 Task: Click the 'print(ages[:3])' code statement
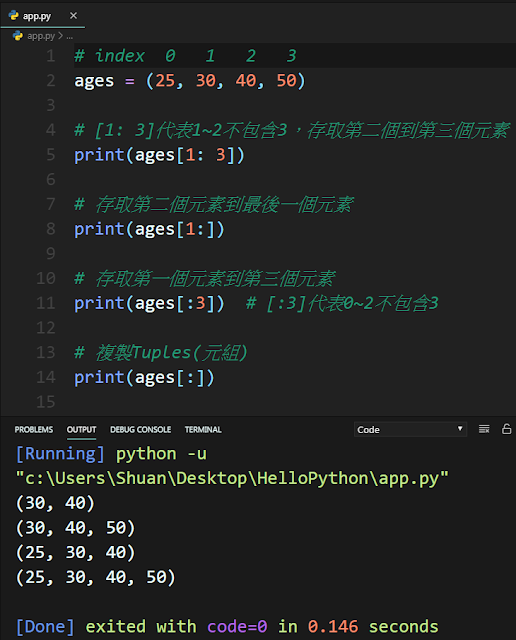coord(149,304)
